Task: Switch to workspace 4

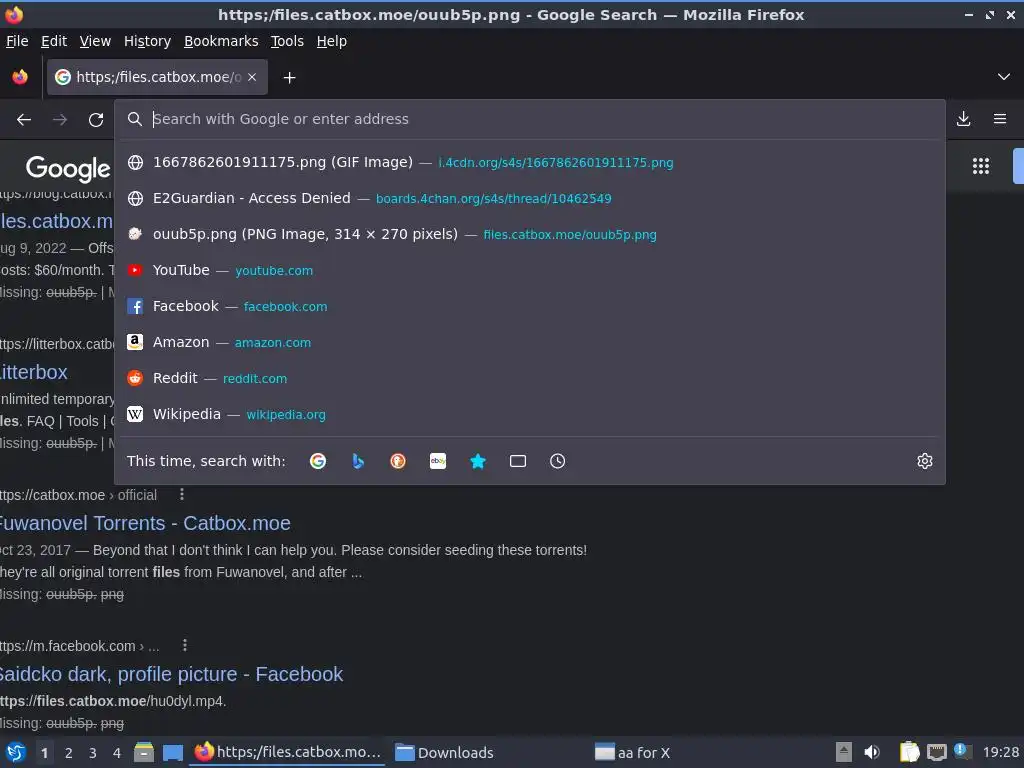Action: tap(117, 753)
